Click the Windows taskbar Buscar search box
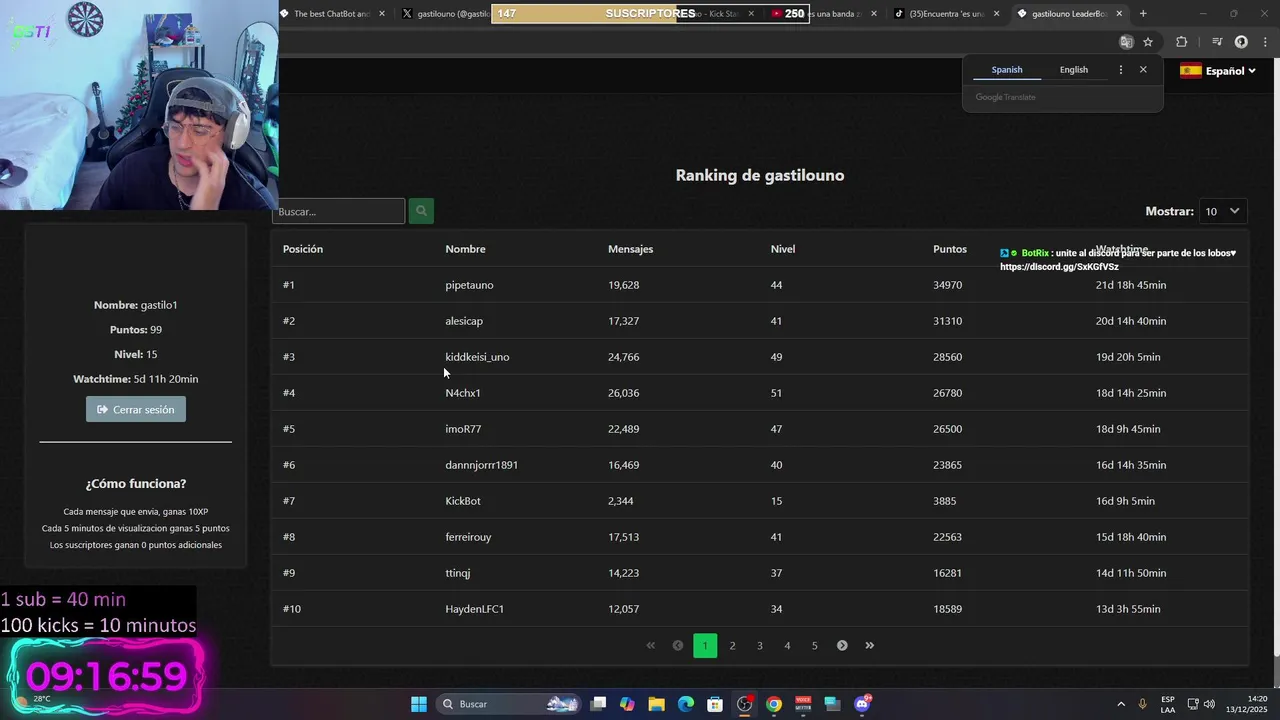Image resolution: width=1280 pixels, height=720 pixels. 510,704
